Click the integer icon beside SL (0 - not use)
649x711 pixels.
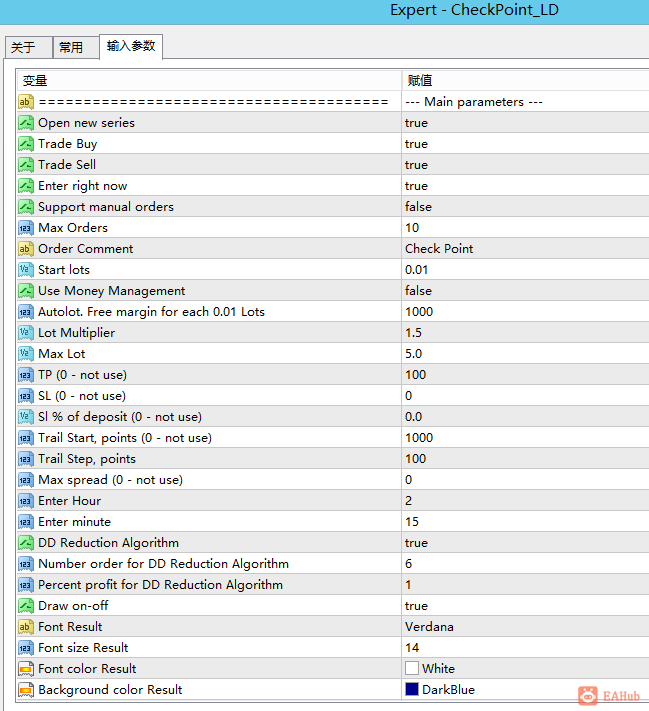click(26, 396)
